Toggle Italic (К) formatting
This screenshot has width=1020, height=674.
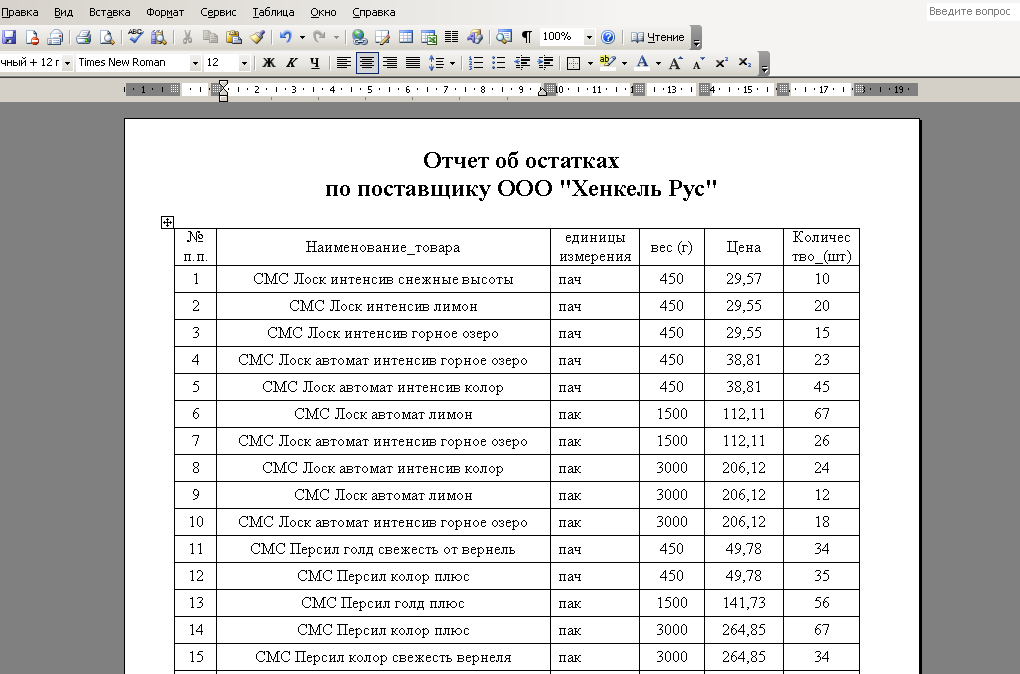coord(292,62)
